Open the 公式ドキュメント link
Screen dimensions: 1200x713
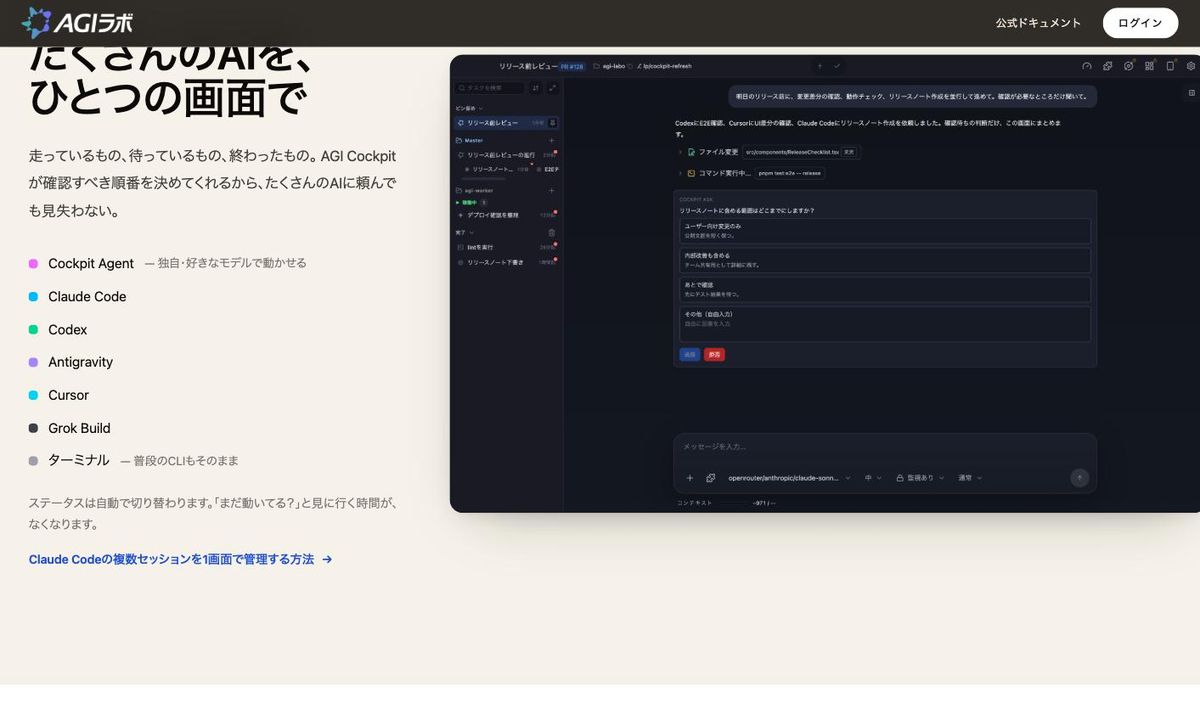1038,23
